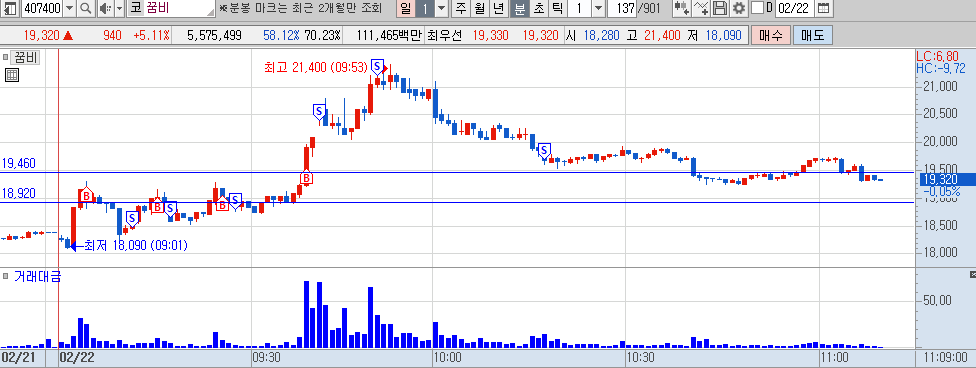Open the minute interval dropdown after 틱
The width and height of the screenshot is (976, 368).
click(x=598, y=8)
